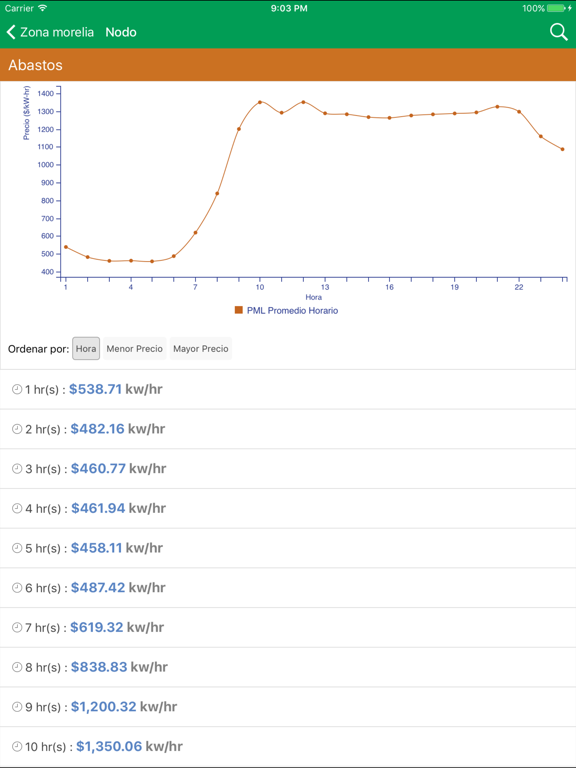Sort by Menor Precio
576x768 pixels.
[135, 349]
